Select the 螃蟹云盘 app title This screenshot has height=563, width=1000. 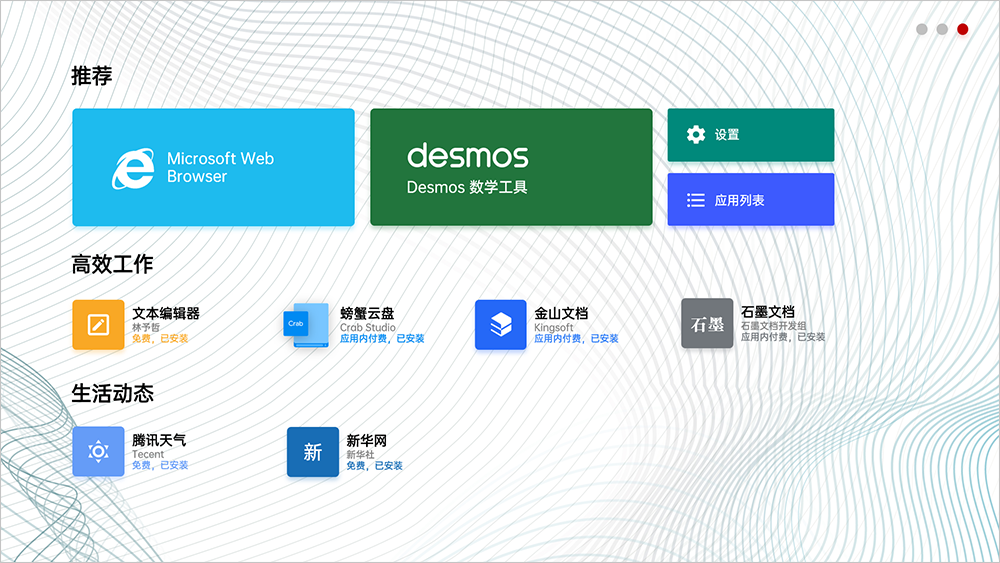367,313
